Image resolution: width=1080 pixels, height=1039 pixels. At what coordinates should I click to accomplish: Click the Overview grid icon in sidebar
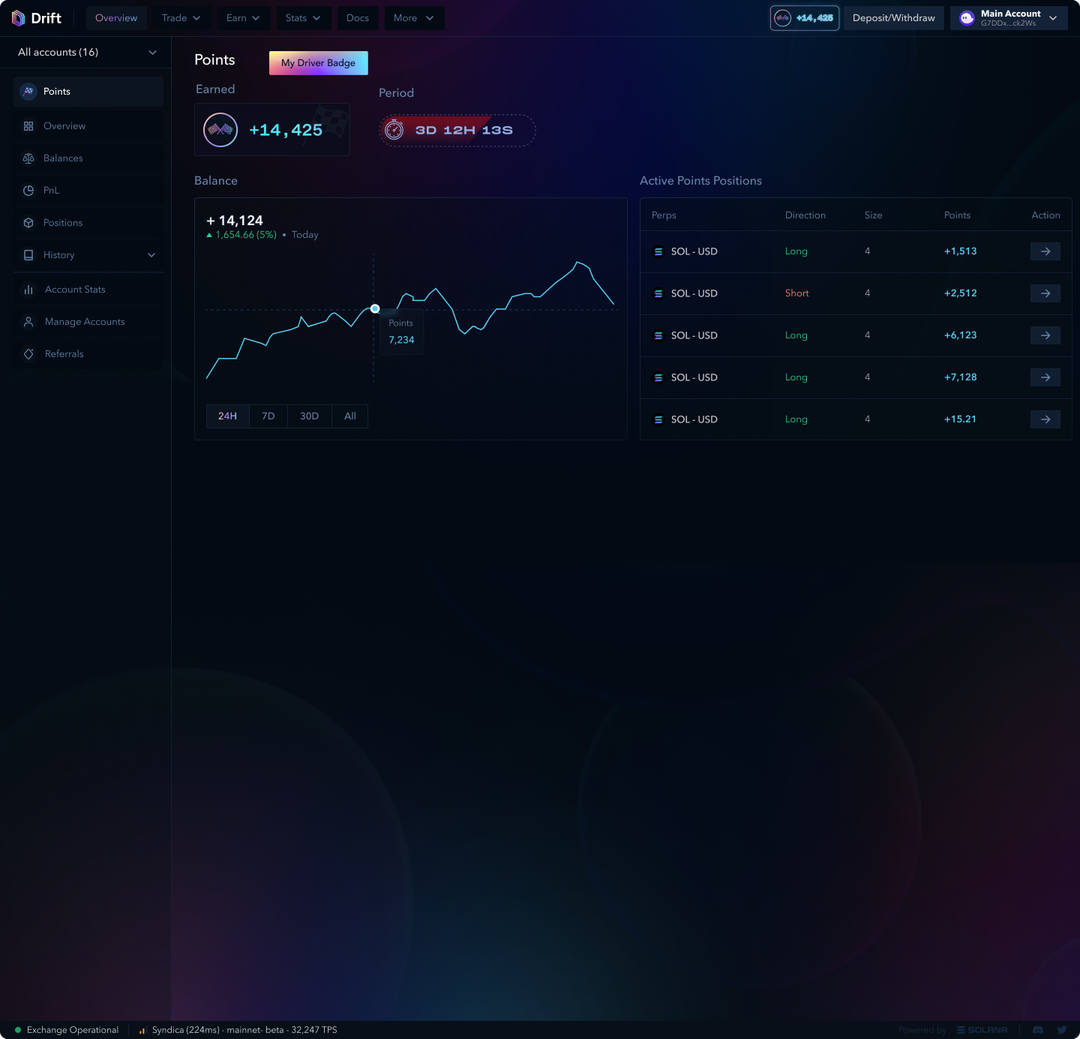pyautogui.click(x=28, y=126)
